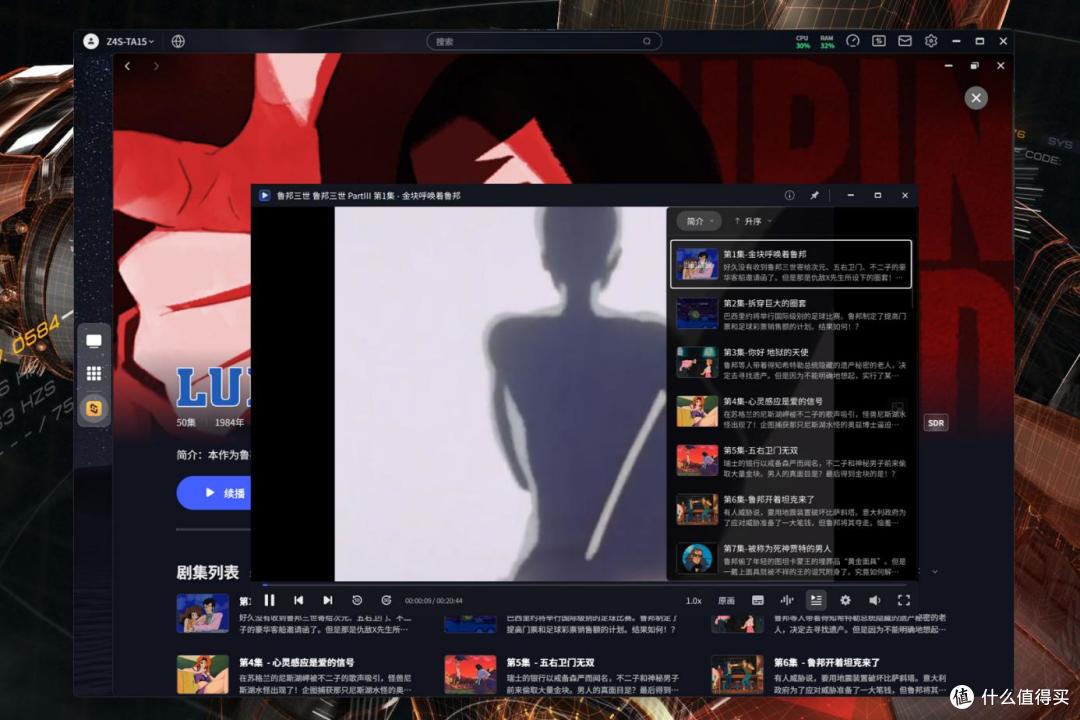Screen dimensions: 1080x720
Task: Open the 第5集 - 五右卫门无双 card in the episode list
Action: point(563,675)
